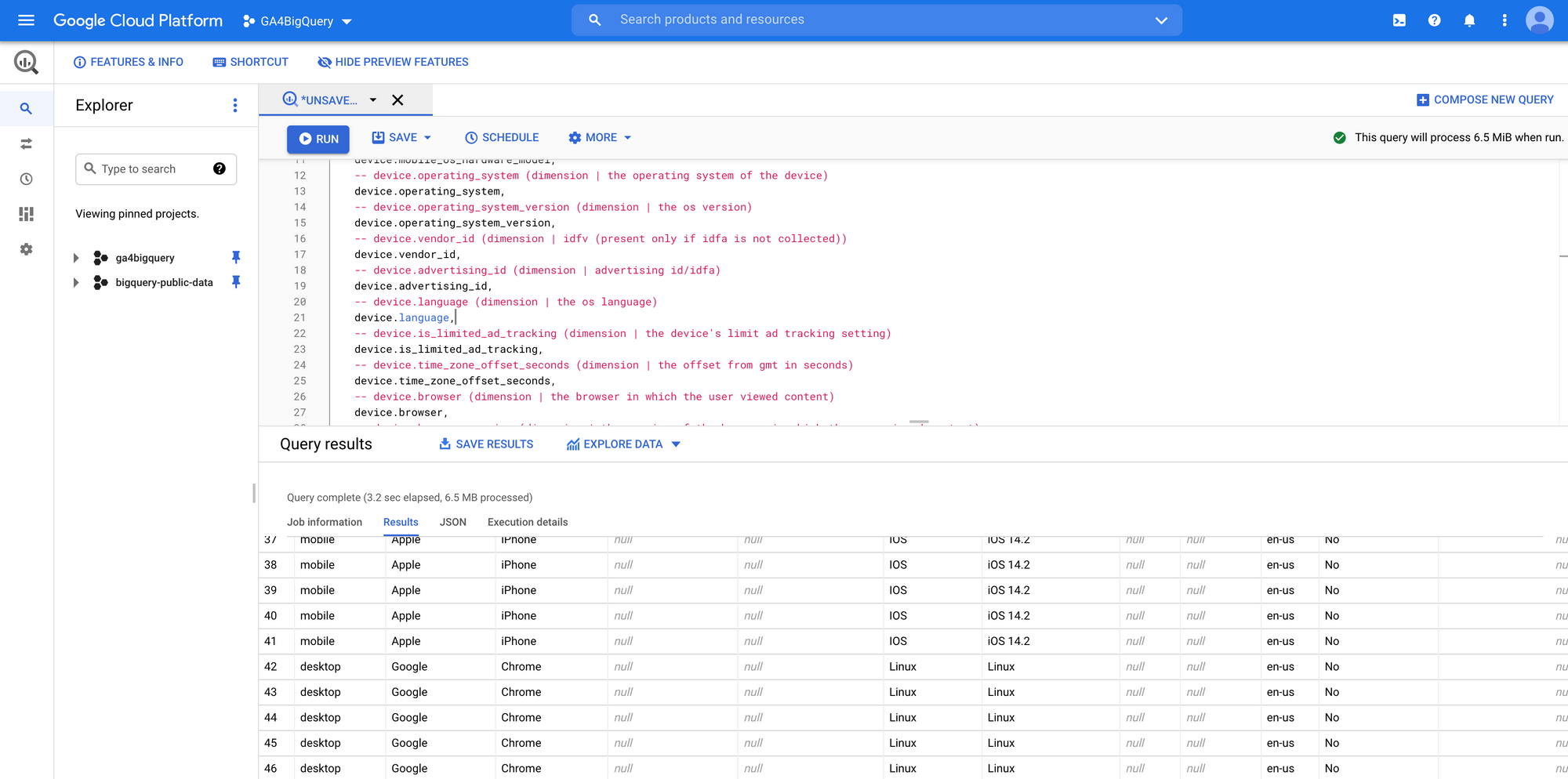Click SCHEDULE query button
Viewport: 1568px width, 779px height.
coord(502,137)
